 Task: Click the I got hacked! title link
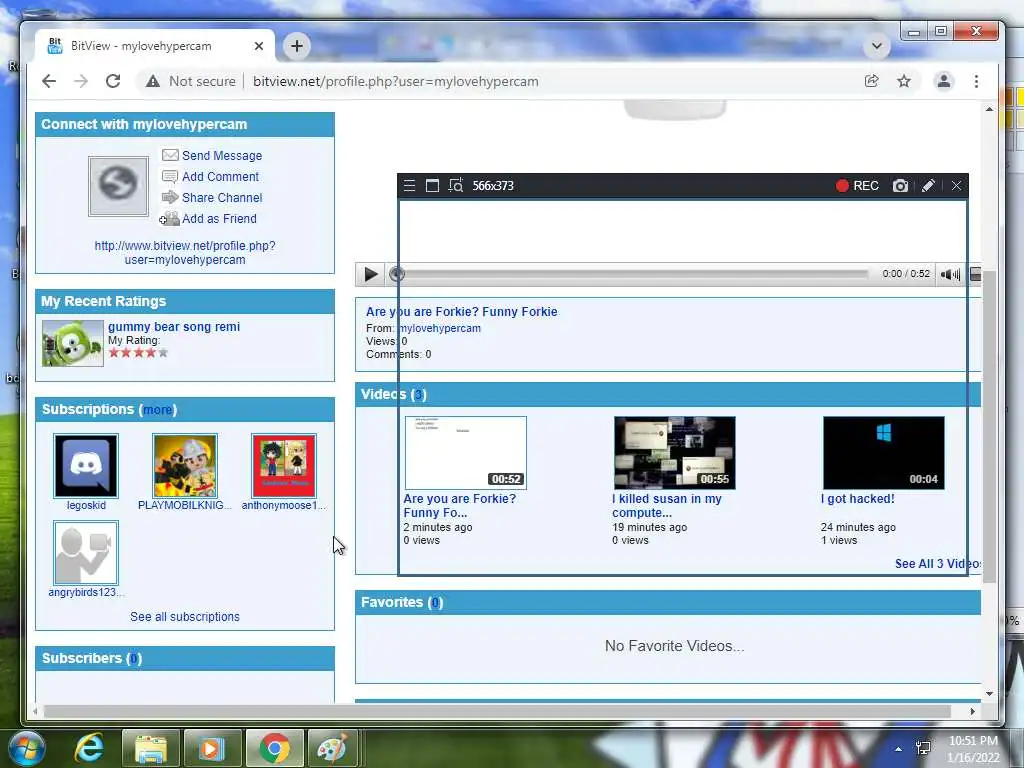point(857,499)
